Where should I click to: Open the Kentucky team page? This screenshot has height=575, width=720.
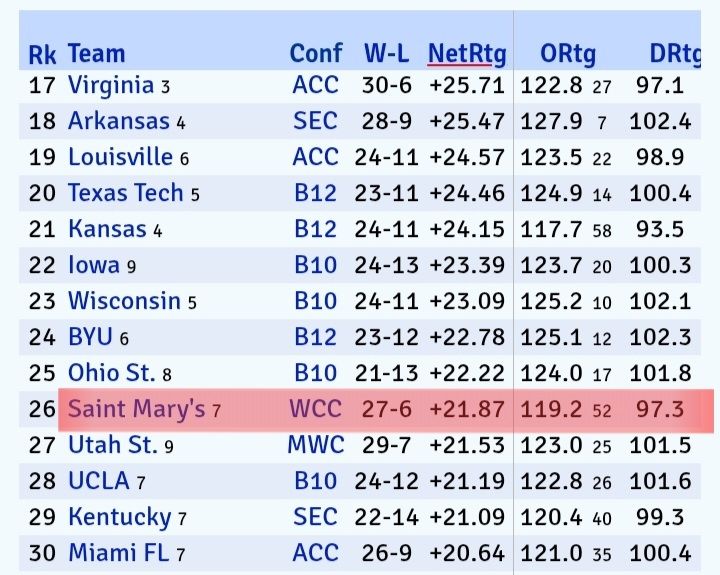(119, 517)
